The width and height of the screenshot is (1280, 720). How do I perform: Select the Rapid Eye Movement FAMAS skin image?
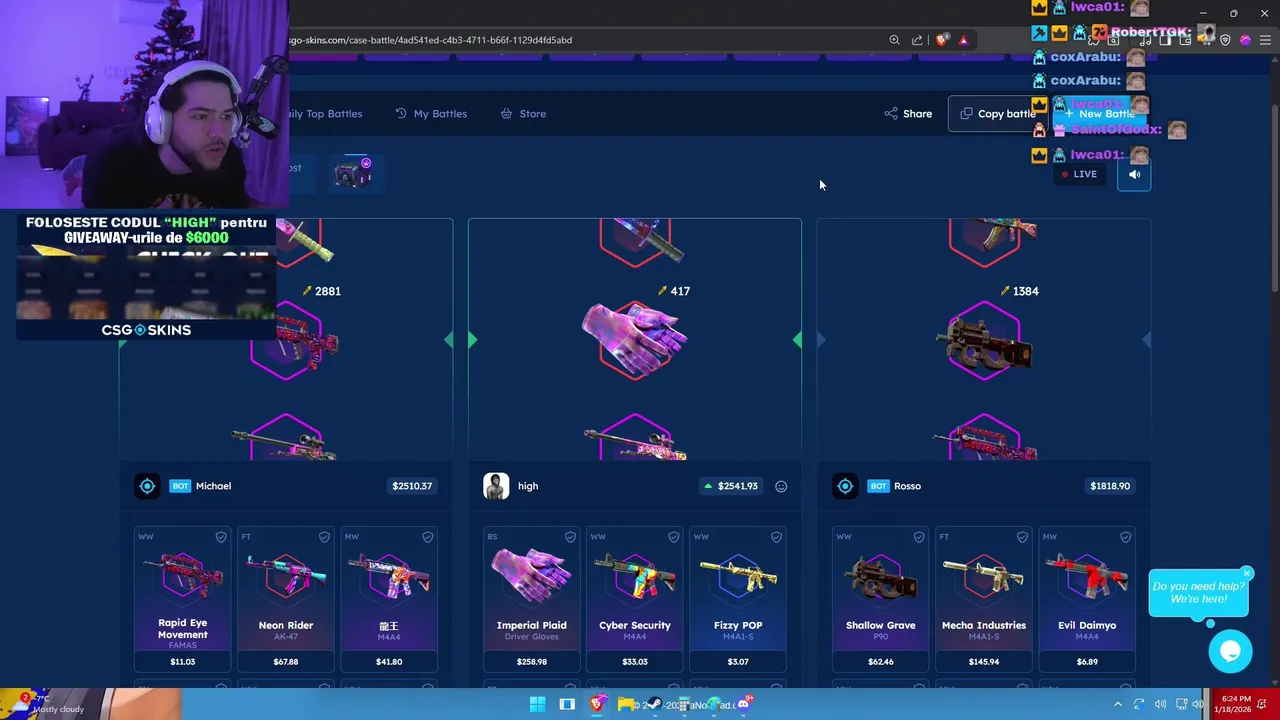183,577
